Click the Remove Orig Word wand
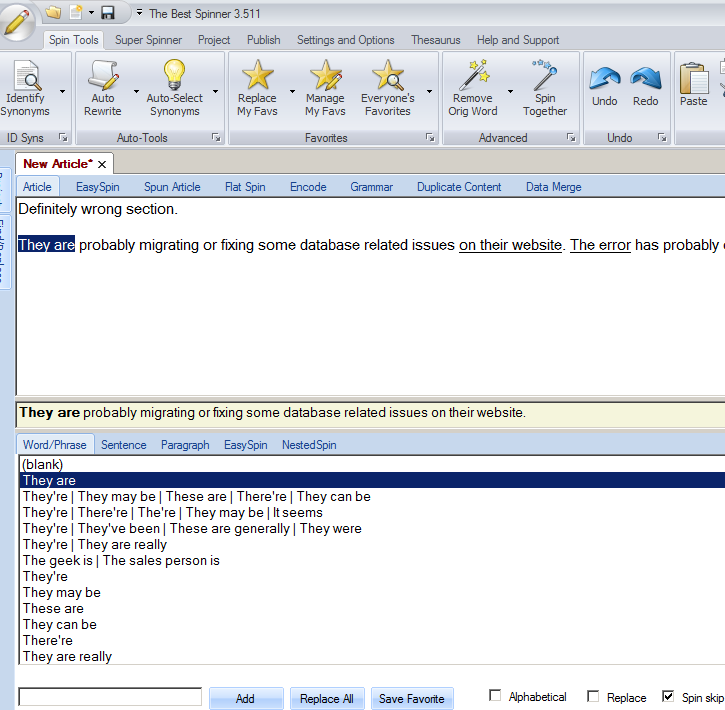725x710 pixels. pyautogui.click(x=473, y=88)
